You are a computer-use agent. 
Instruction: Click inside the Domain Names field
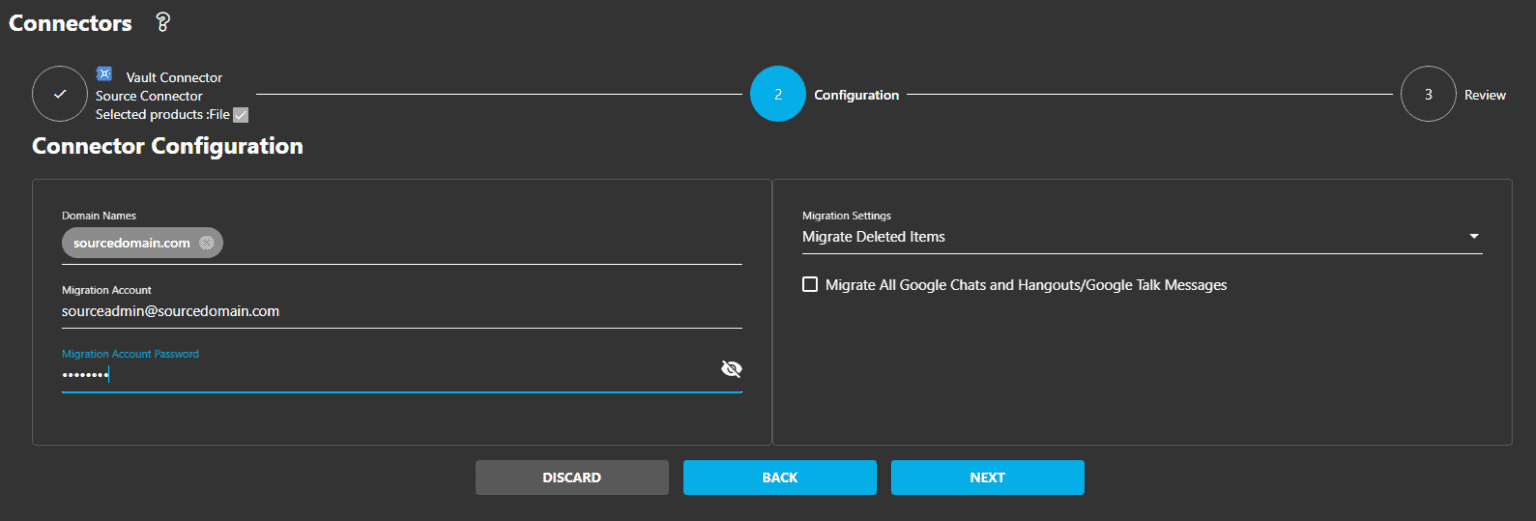[402, 243]
